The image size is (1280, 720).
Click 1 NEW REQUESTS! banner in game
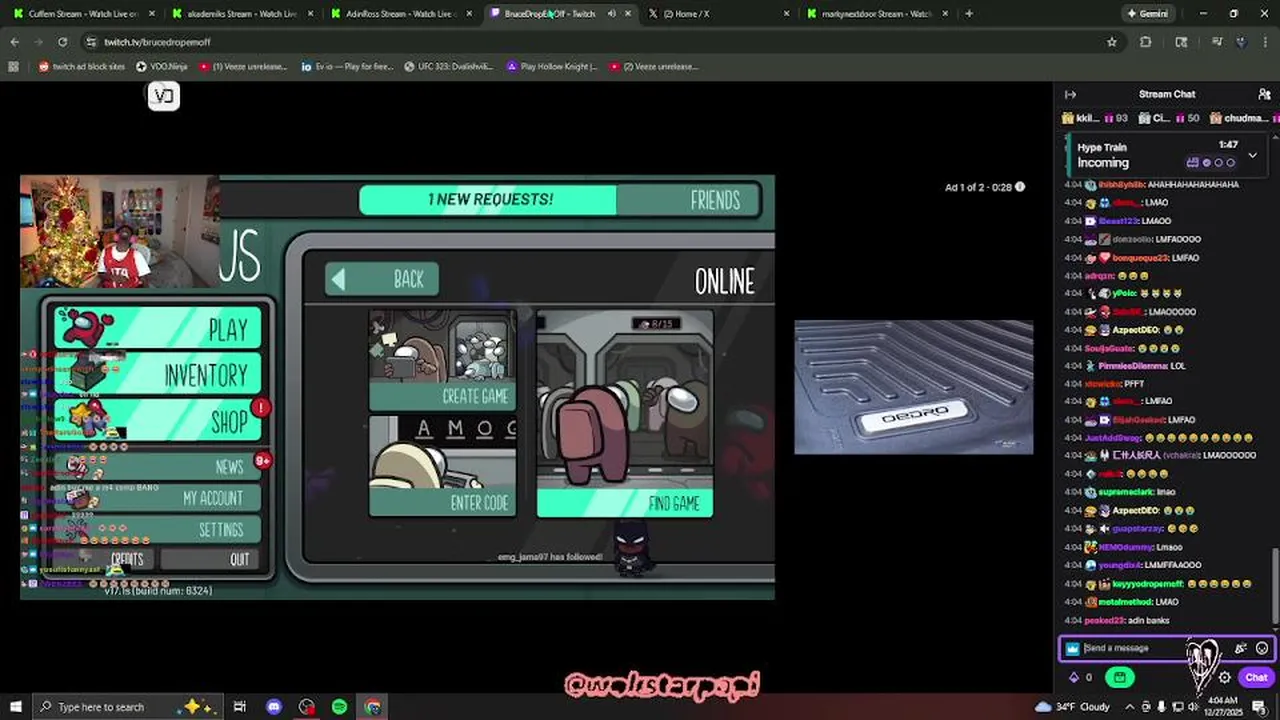488,200
